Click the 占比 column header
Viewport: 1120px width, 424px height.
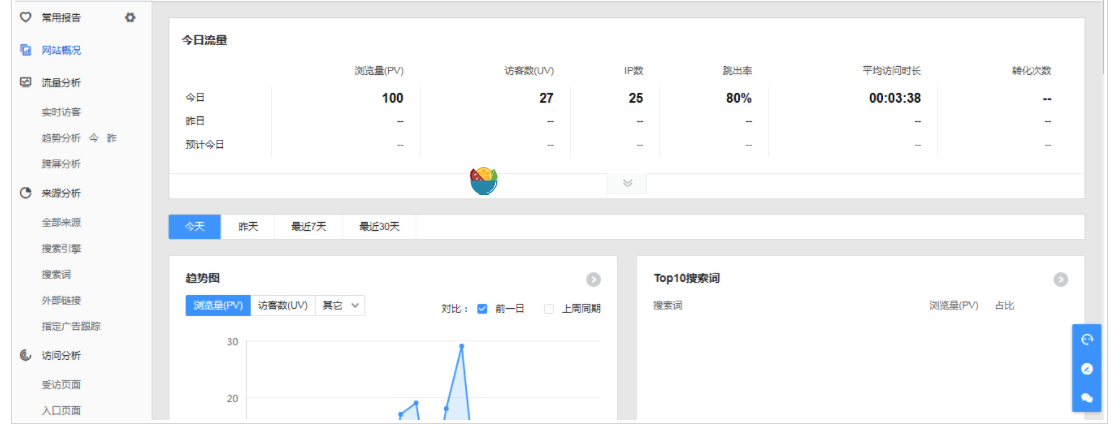(1004, 306)
